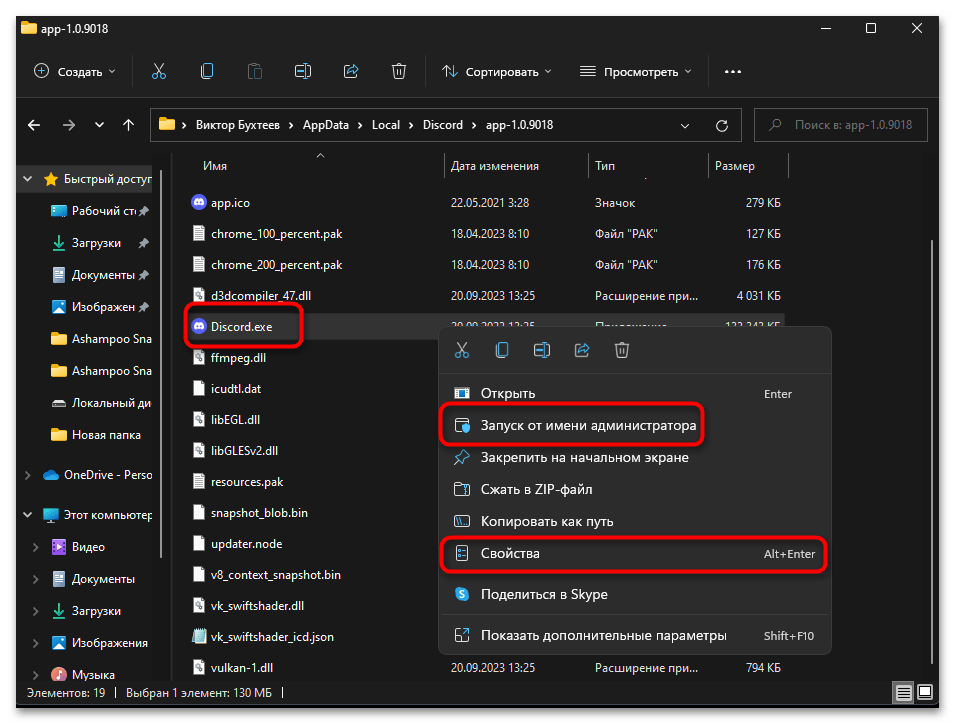Click the Copy icon in the toolbar
Screen dimensions: 955x724
(207, 71)
